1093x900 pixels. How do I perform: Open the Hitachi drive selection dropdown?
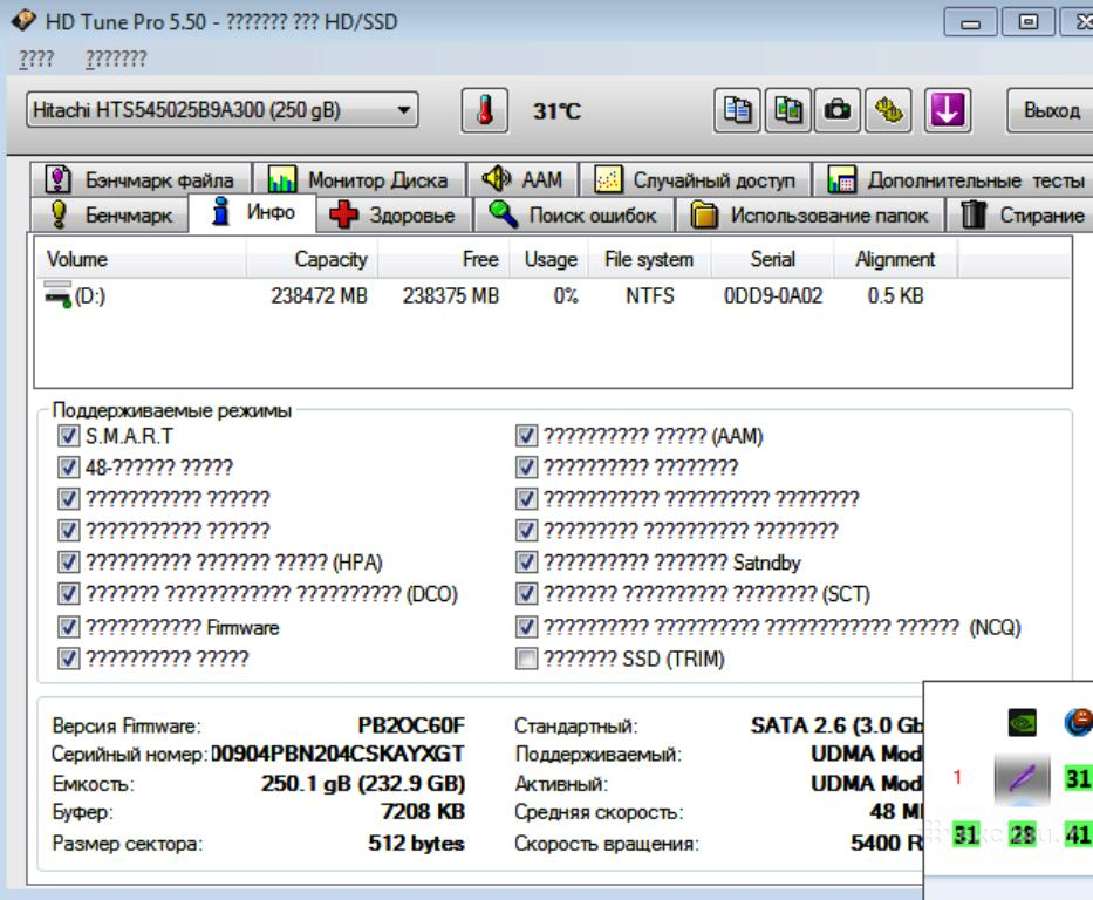coord(222,110)
